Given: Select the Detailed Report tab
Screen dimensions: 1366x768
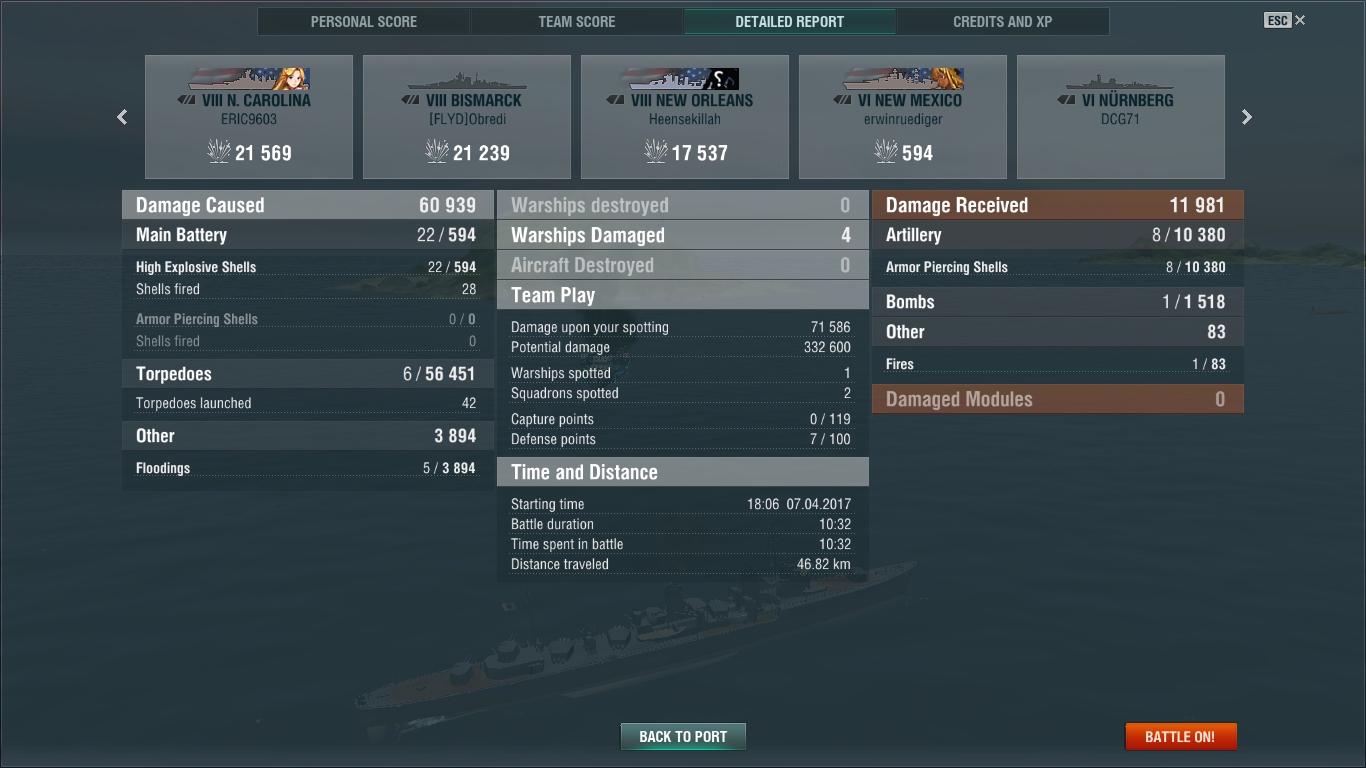Looking at the screenshot, I should 790,21.
